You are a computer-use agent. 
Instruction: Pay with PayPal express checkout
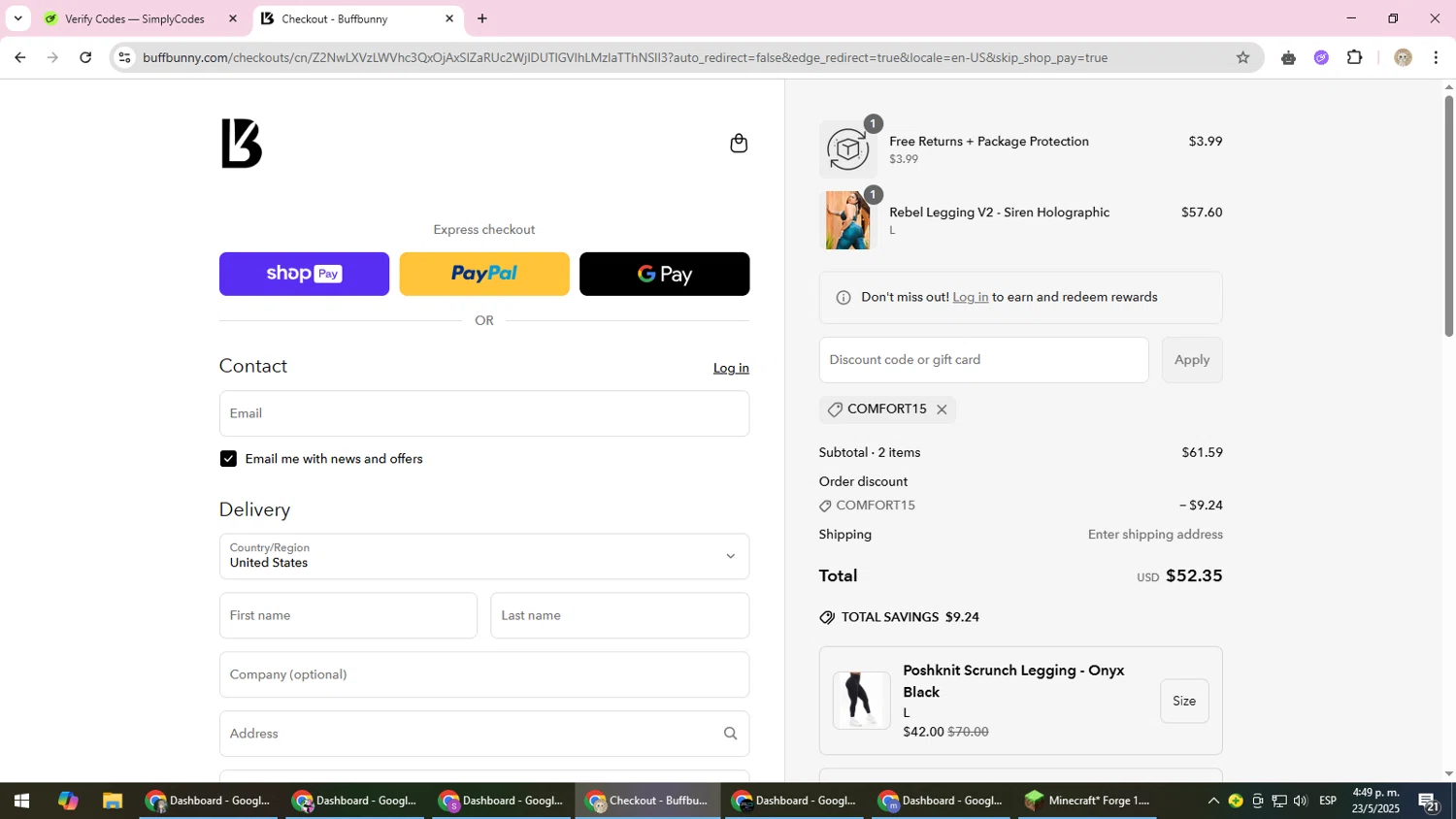[x=484, y=274]
